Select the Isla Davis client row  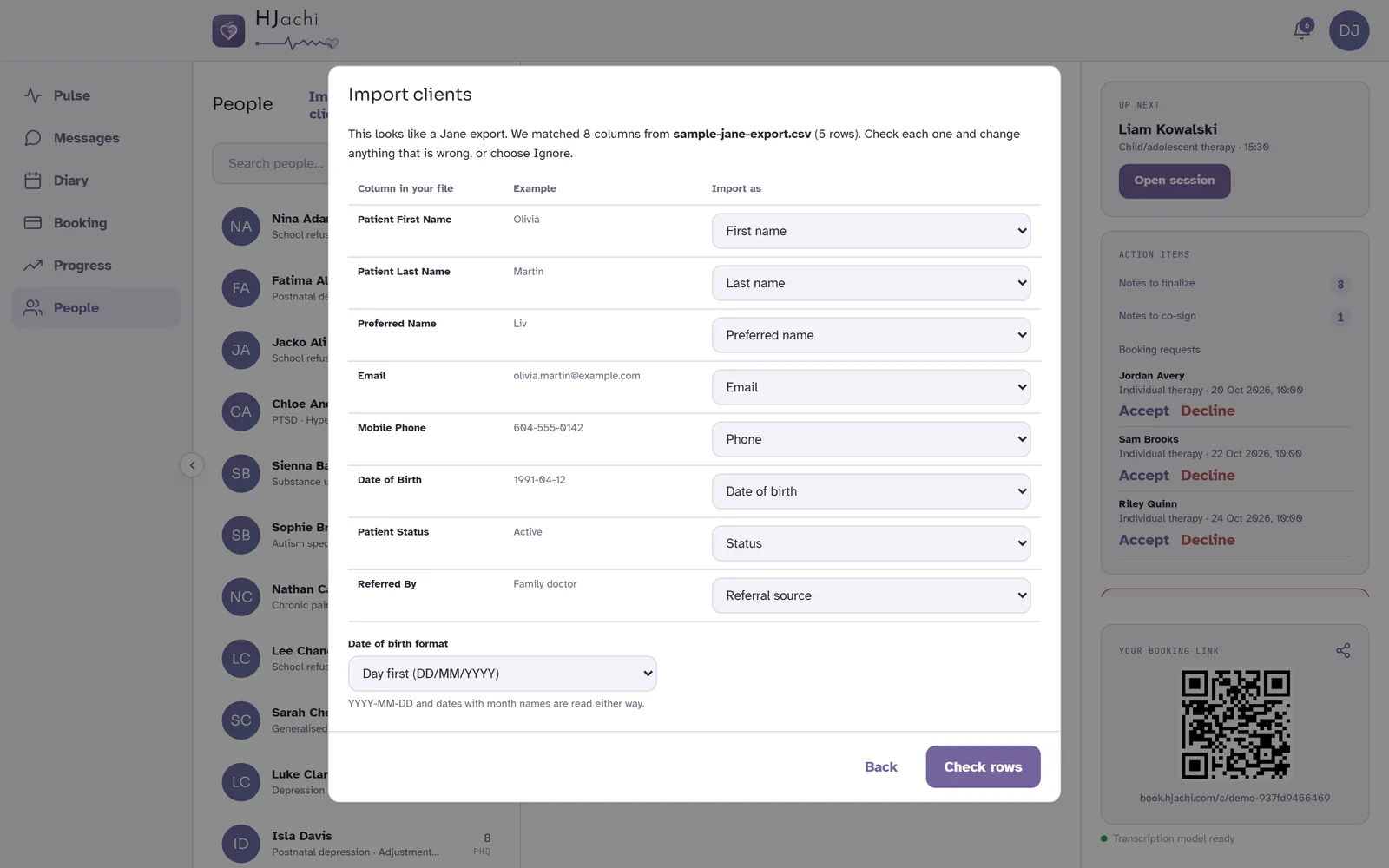[x=356, y=844]
